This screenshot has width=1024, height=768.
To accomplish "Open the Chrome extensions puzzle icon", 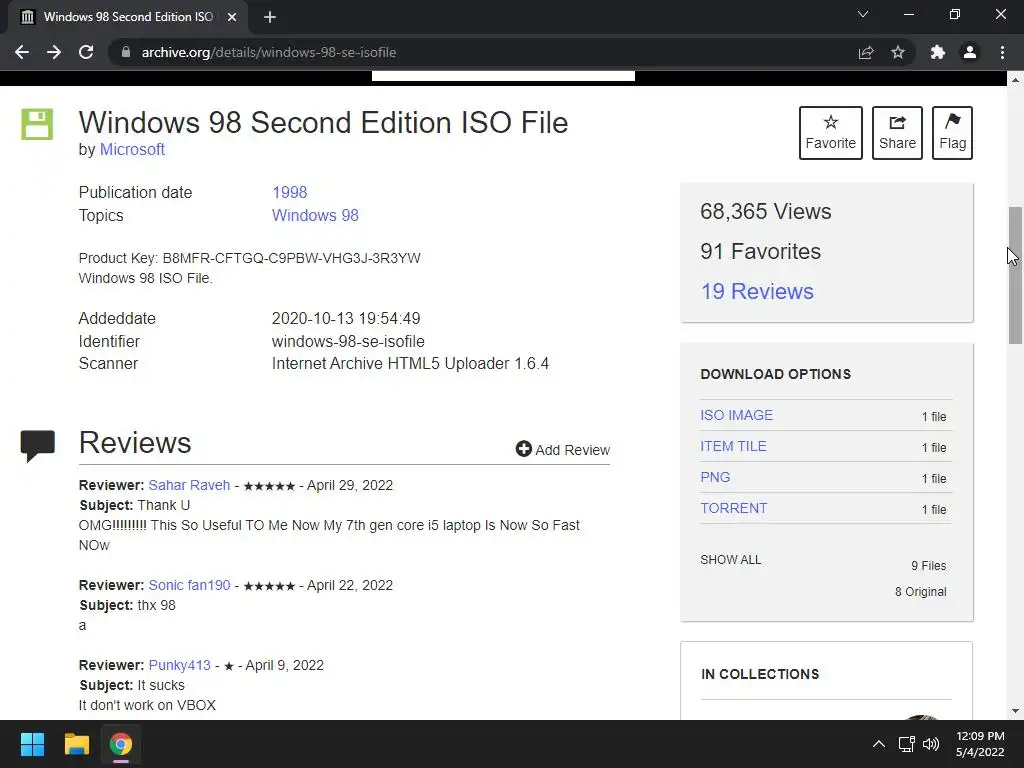I will click(x=938, y=52).
